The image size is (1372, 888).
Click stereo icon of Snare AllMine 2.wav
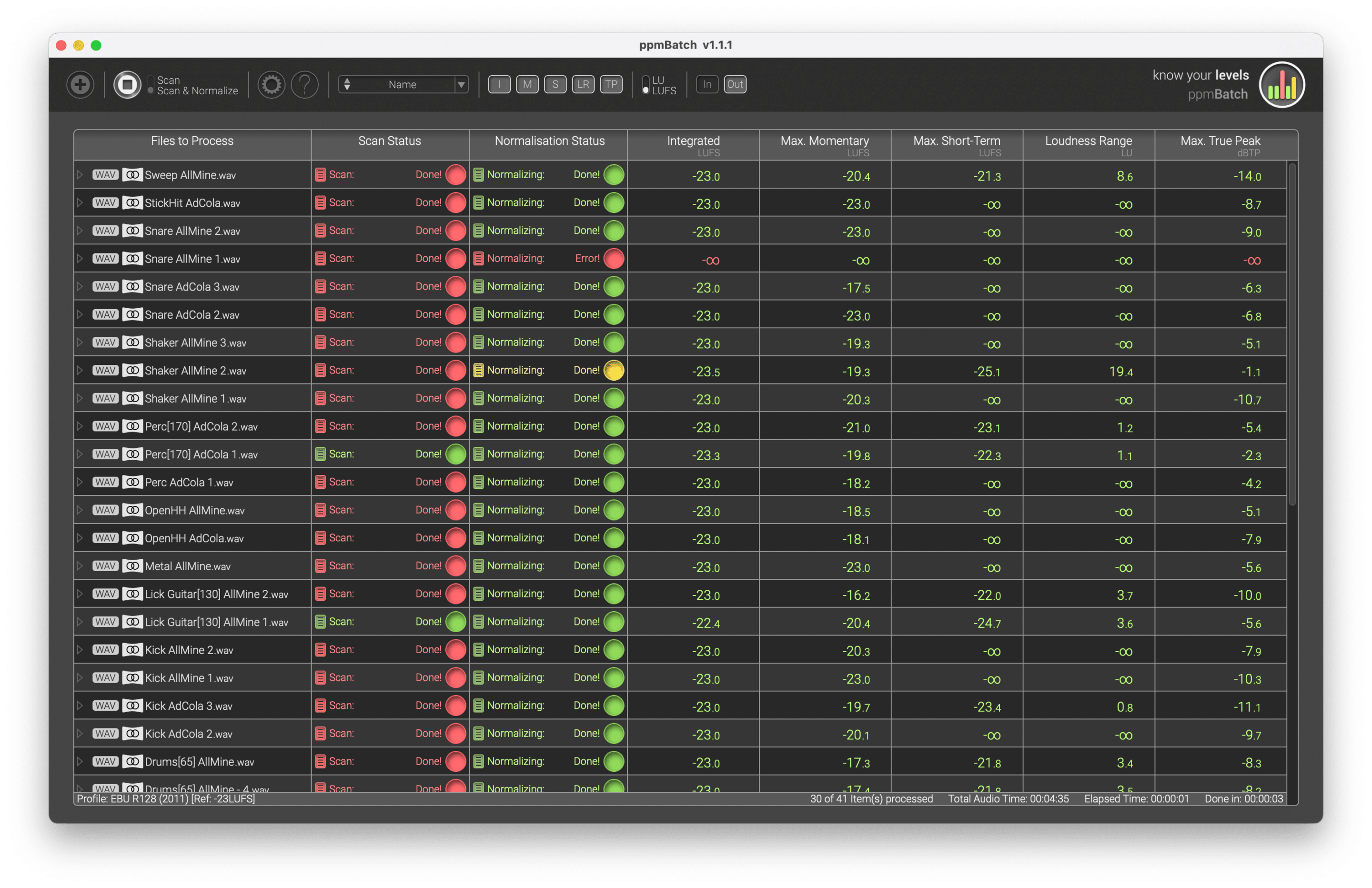click(132, 231)
